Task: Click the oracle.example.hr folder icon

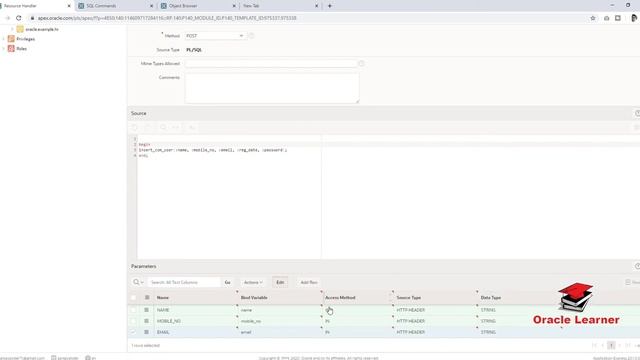Action: click(x=20, y=29)
